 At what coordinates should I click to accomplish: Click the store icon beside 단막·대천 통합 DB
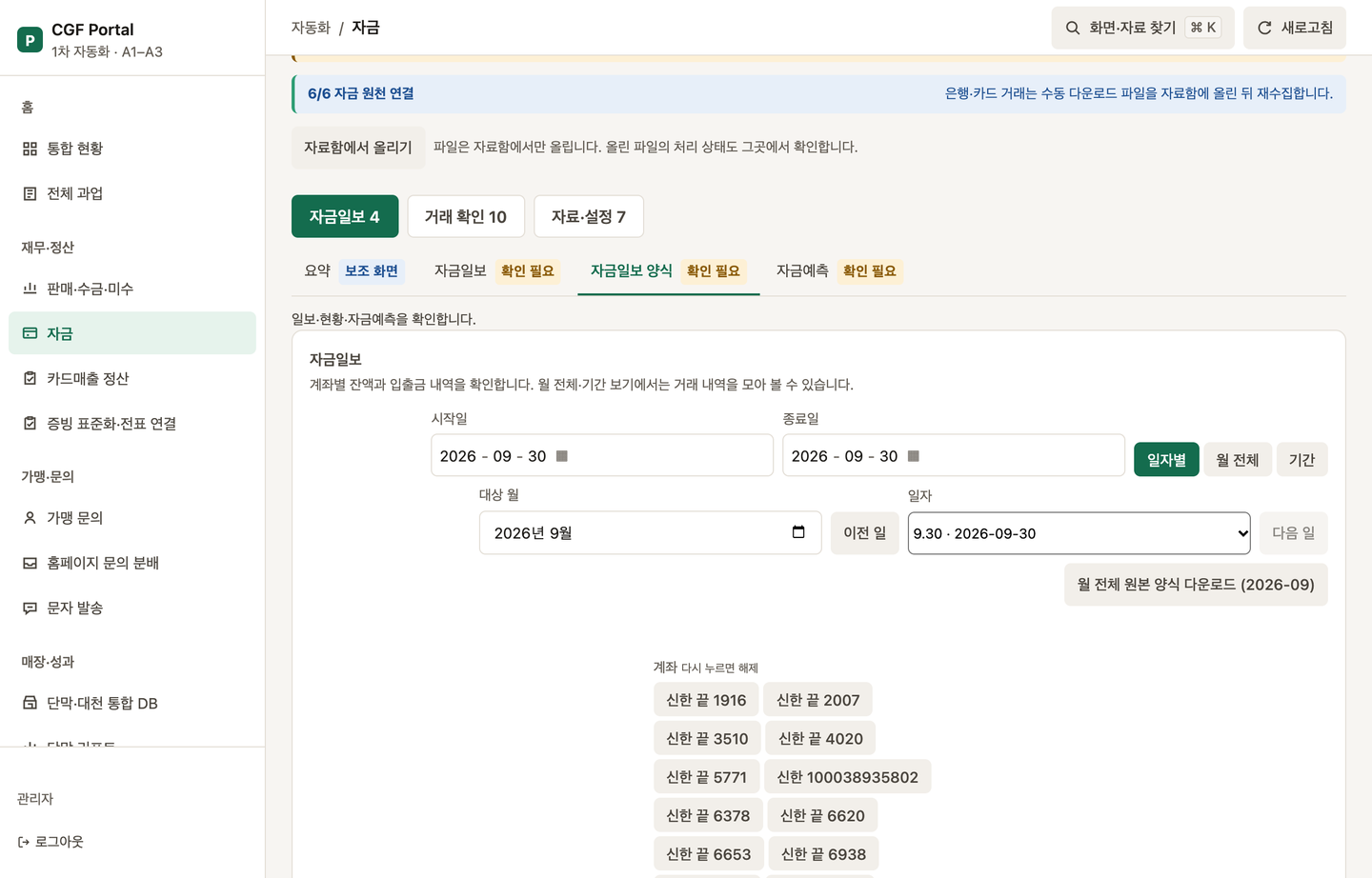pyautogui.click(x=30, y=703)
